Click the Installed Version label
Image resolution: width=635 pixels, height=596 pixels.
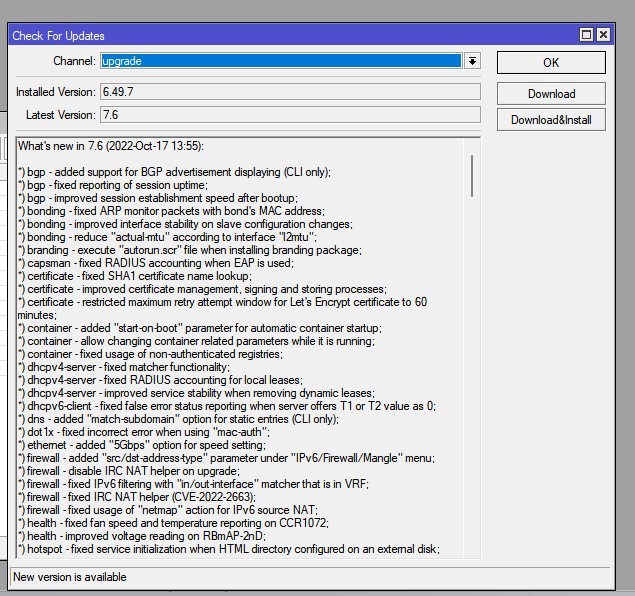[56, 92]
